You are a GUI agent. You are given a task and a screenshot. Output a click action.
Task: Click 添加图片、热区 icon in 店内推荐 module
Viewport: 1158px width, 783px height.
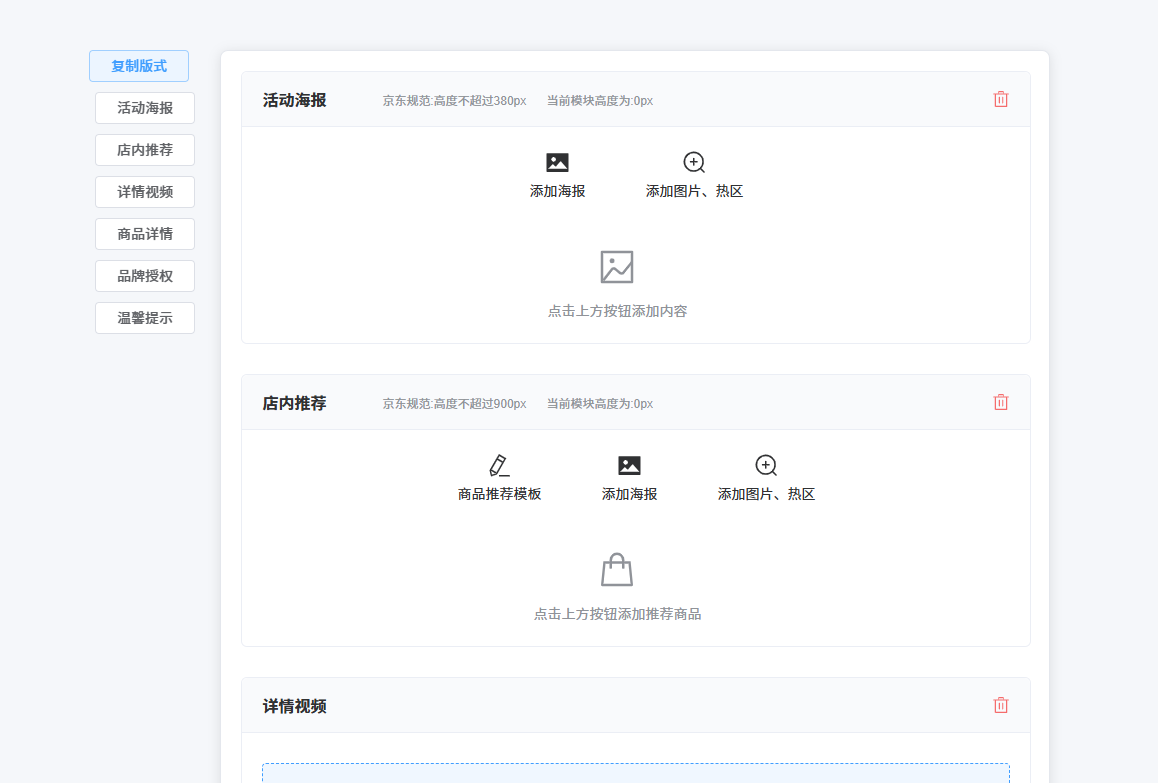pos(766,466)
